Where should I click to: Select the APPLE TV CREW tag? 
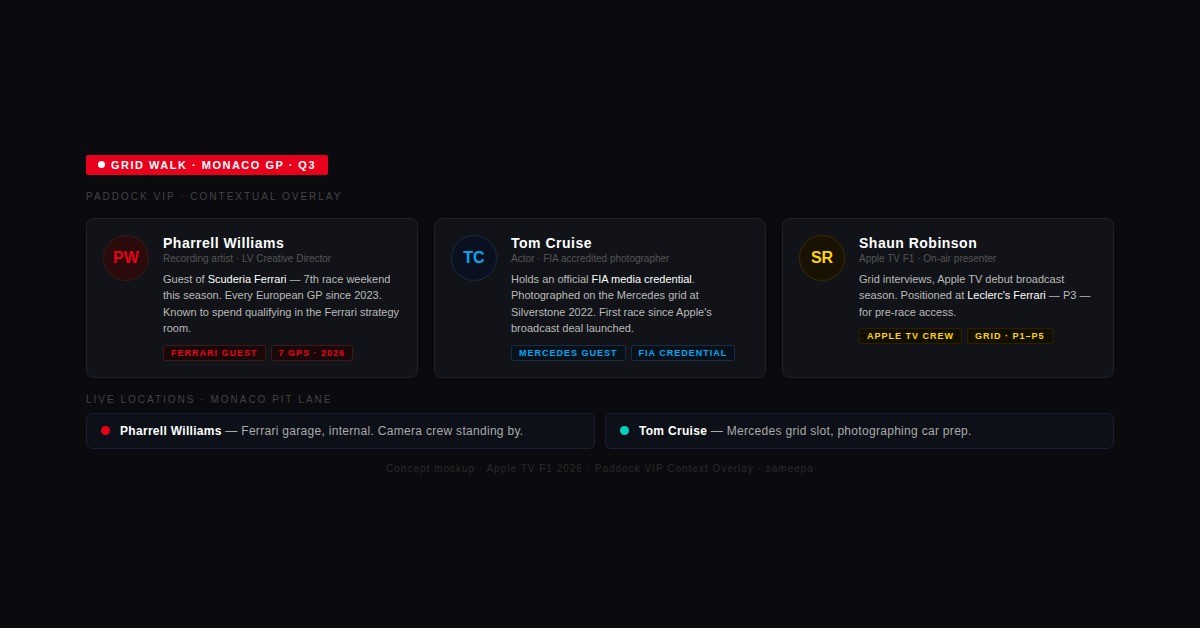910,336
